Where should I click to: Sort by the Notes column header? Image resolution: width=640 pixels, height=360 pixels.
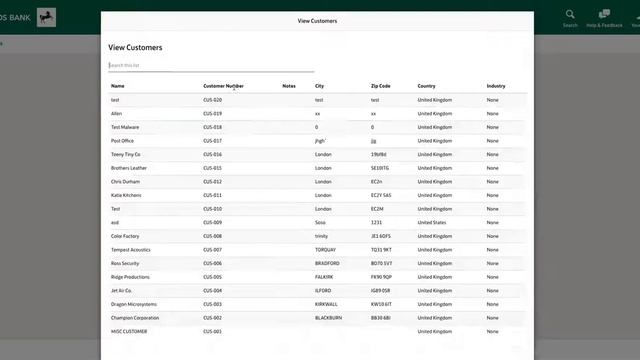coord(289,86)
